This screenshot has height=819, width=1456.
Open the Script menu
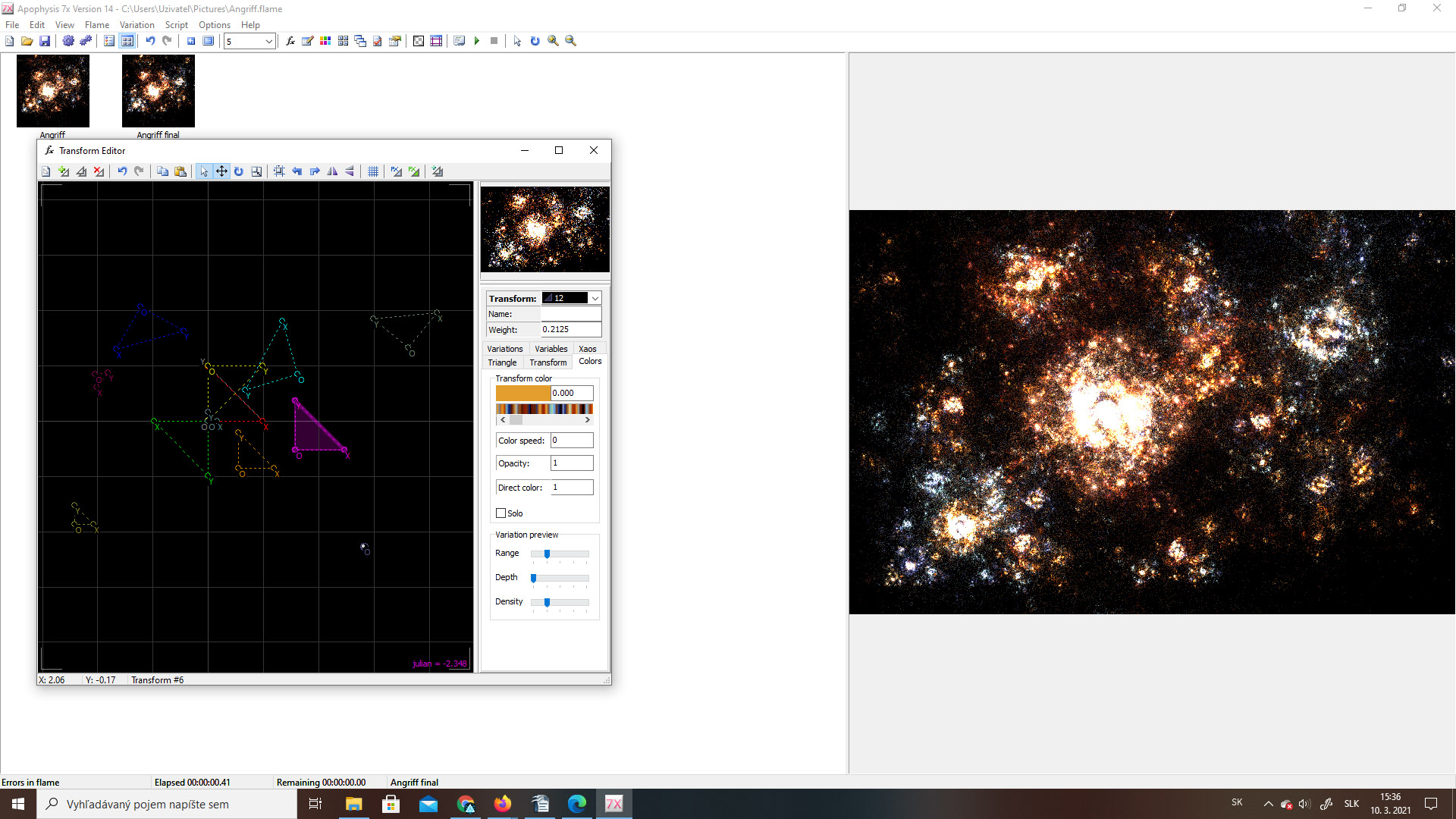click(177, 25)
